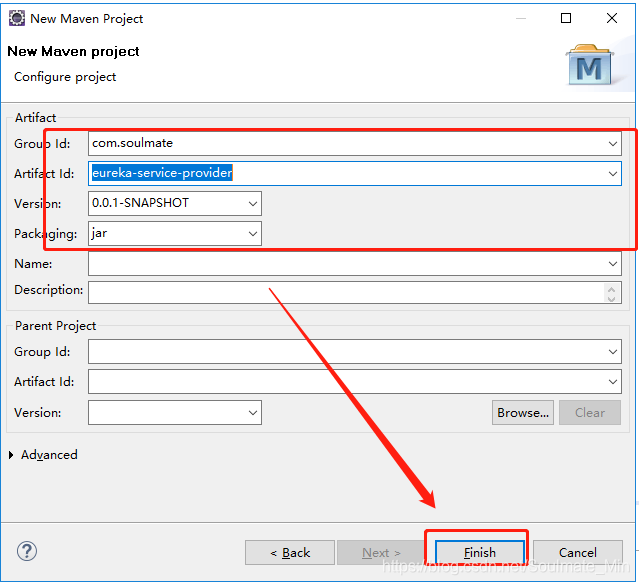Image resolution: width=639 pixels, height=585 pixels.
Task: Close the New Maven Project dialog
Action: click(611, 18)
